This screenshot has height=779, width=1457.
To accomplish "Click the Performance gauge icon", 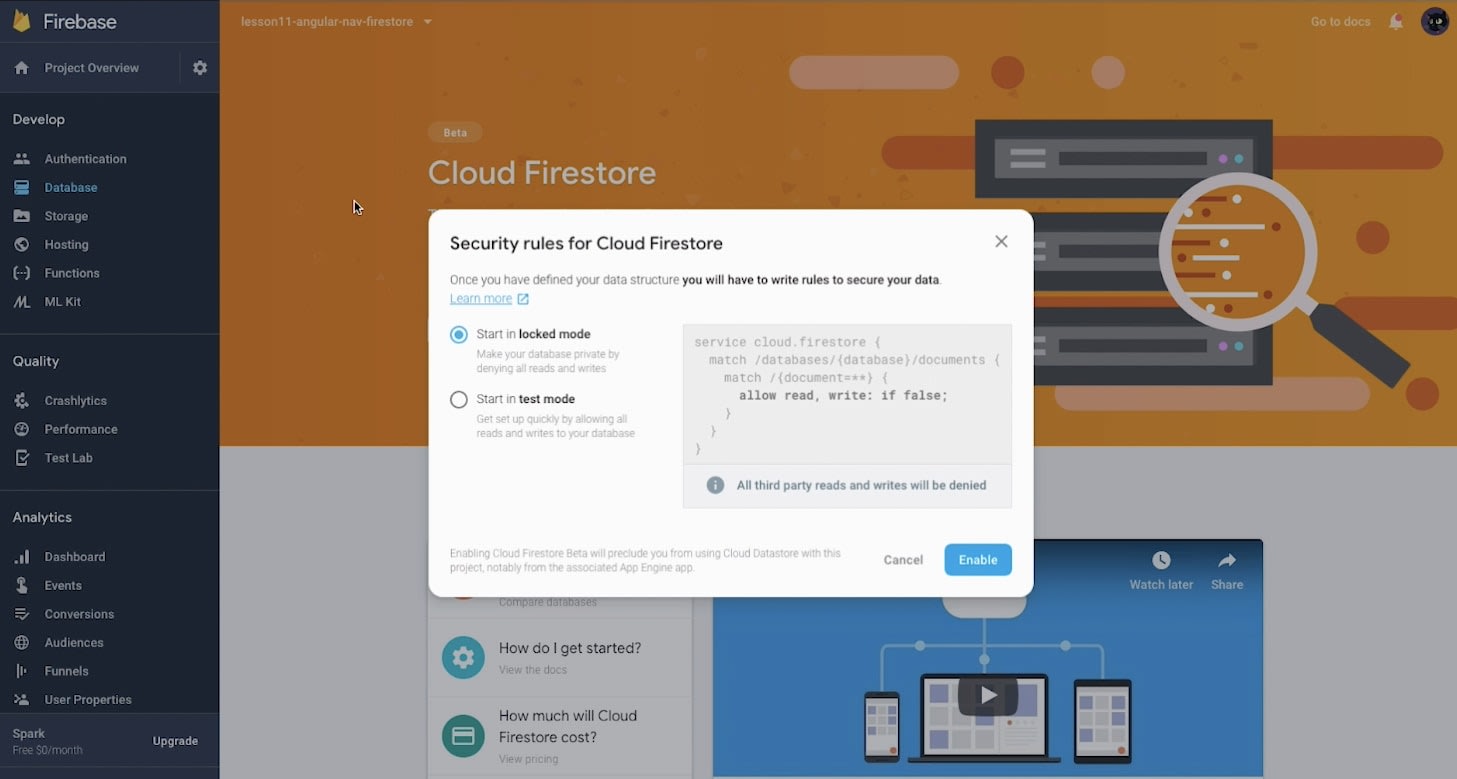I will [22, 429].
